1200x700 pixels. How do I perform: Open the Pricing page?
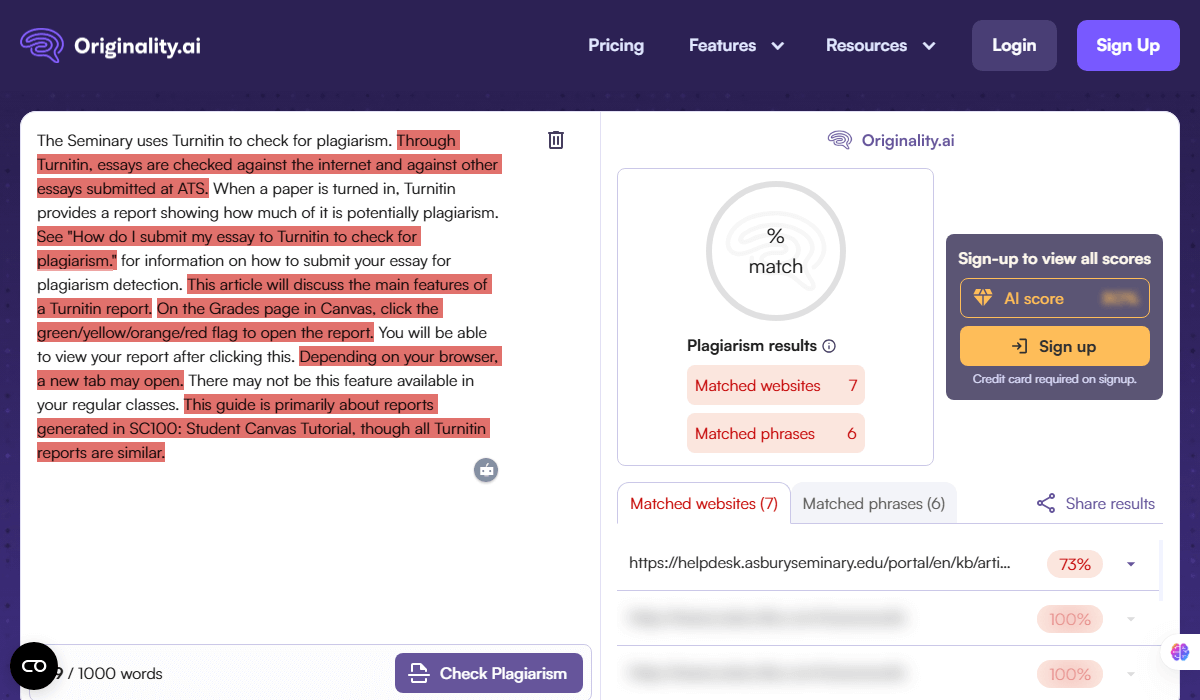pyautogui.click(x=616, y=45)
